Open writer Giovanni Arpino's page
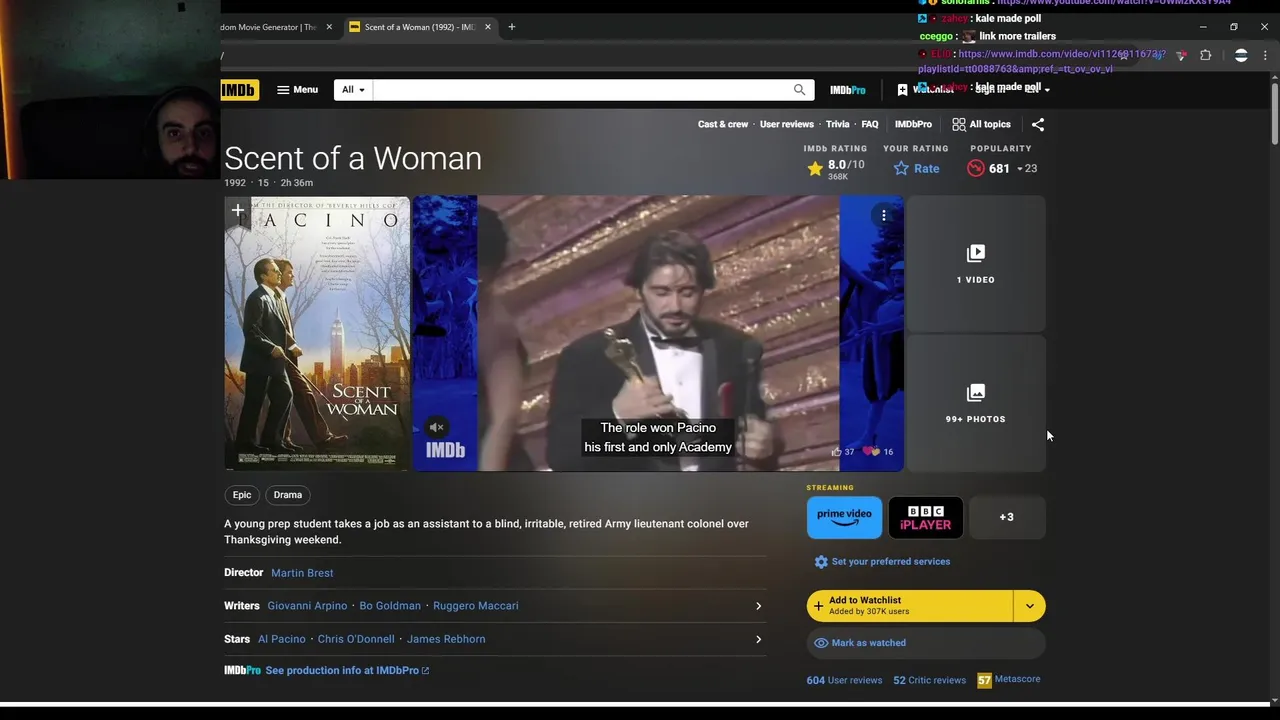 [307, 606]
